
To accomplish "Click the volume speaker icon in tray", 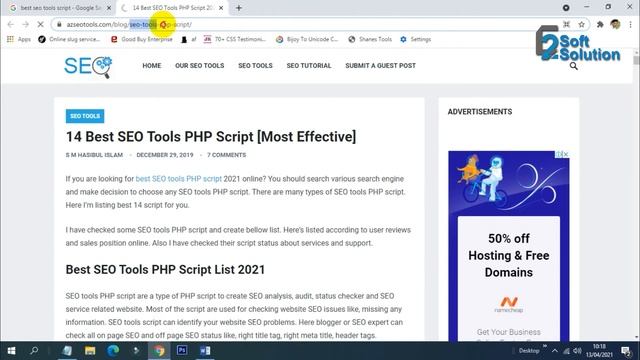I will coord(577,351).
